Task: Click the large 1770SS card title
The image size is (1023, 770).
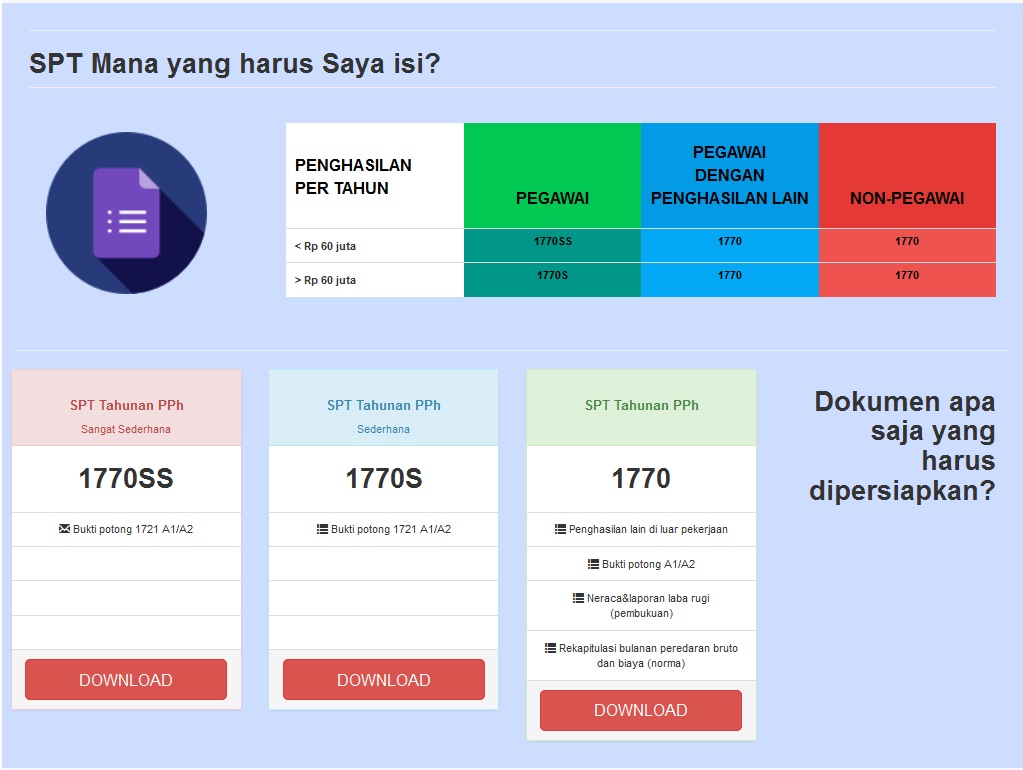Action: pos(126,478)
